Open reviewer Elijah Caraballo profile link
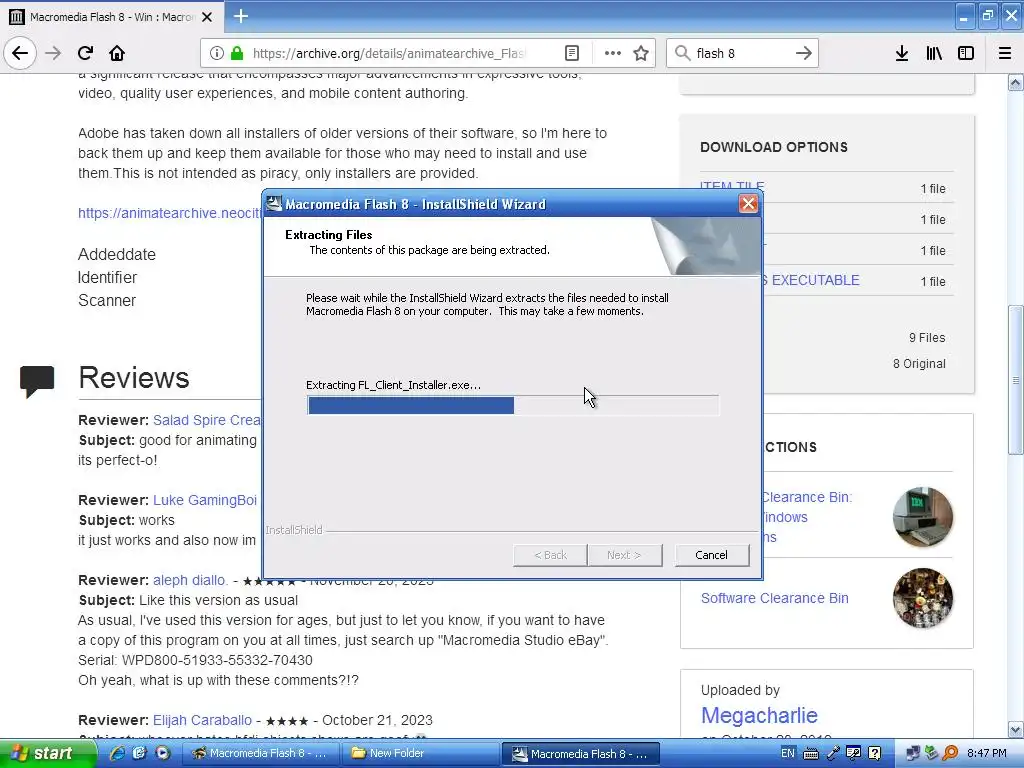1024x768 pixels. 202,720
